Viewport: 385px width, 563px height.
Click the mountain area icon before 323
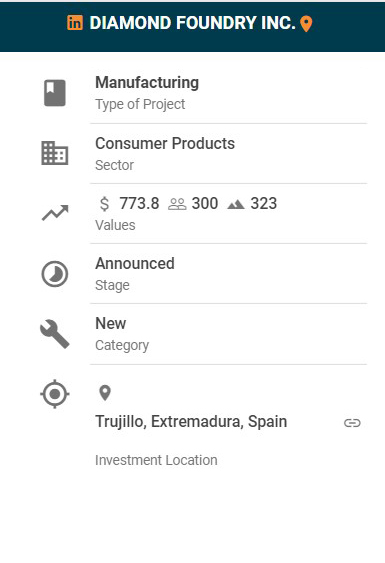click(x=236, y=205)
